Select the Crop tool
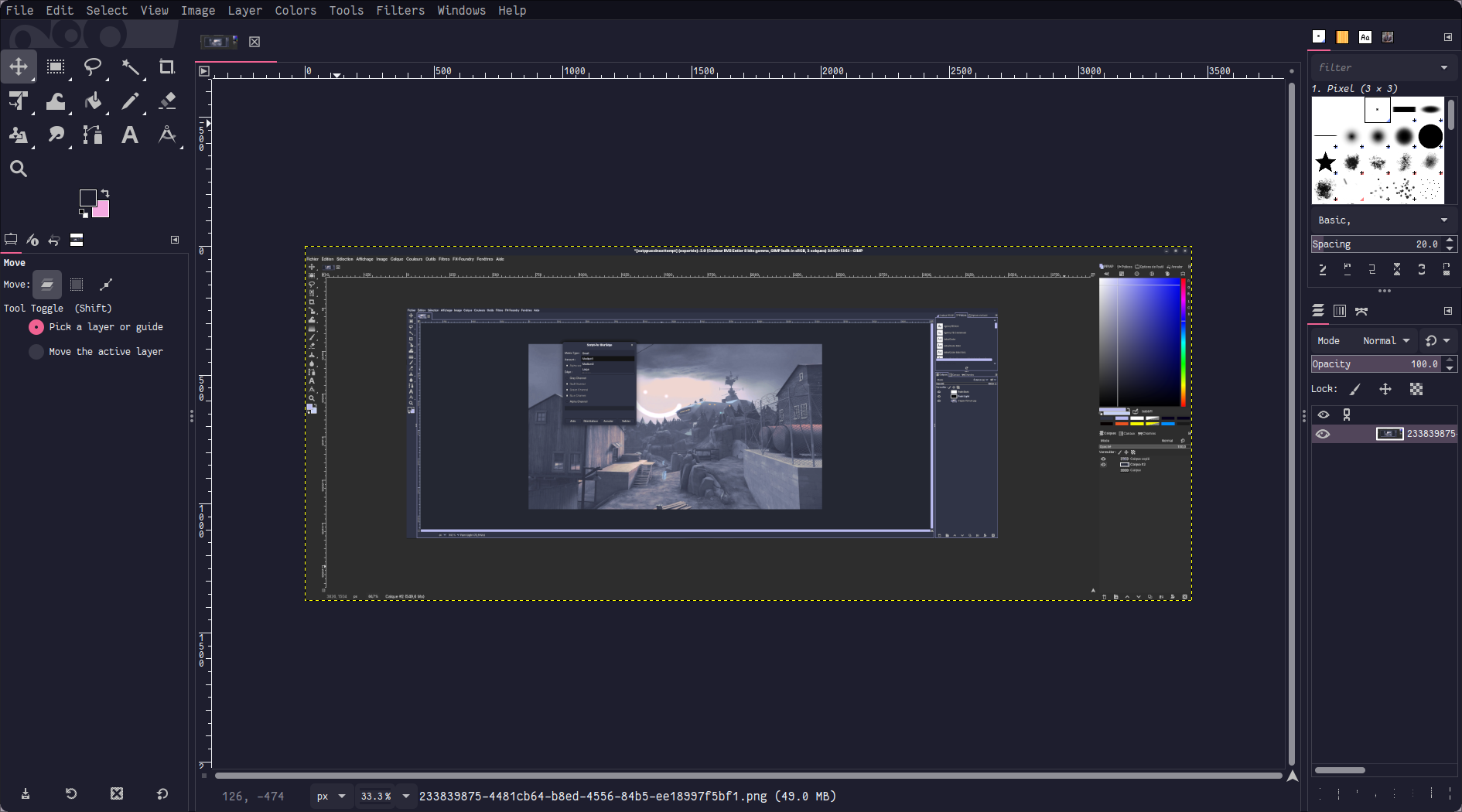 pyautogui.click(x=166, y=67)
